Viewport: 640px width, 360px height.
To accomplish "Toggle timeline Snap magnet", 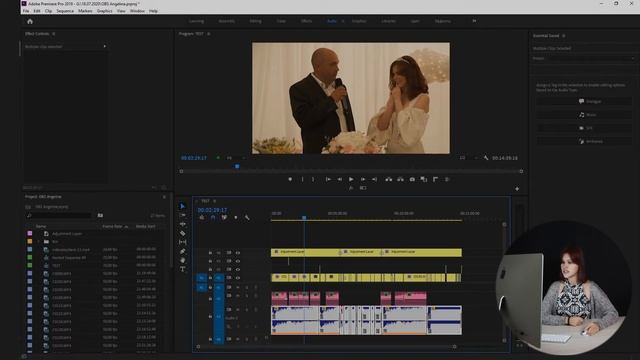I will [x=213, y=218].
